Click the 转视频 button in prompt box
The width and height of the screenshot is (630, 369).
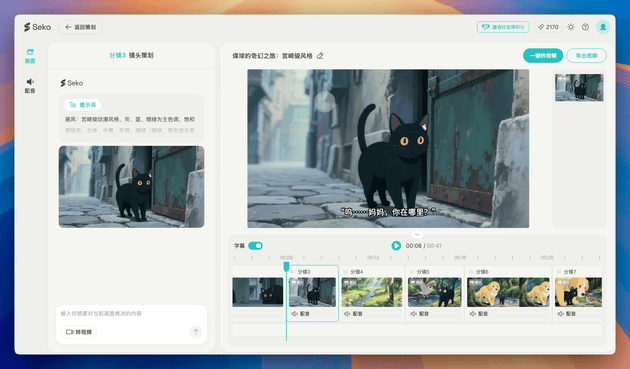(x=79, y=332)
